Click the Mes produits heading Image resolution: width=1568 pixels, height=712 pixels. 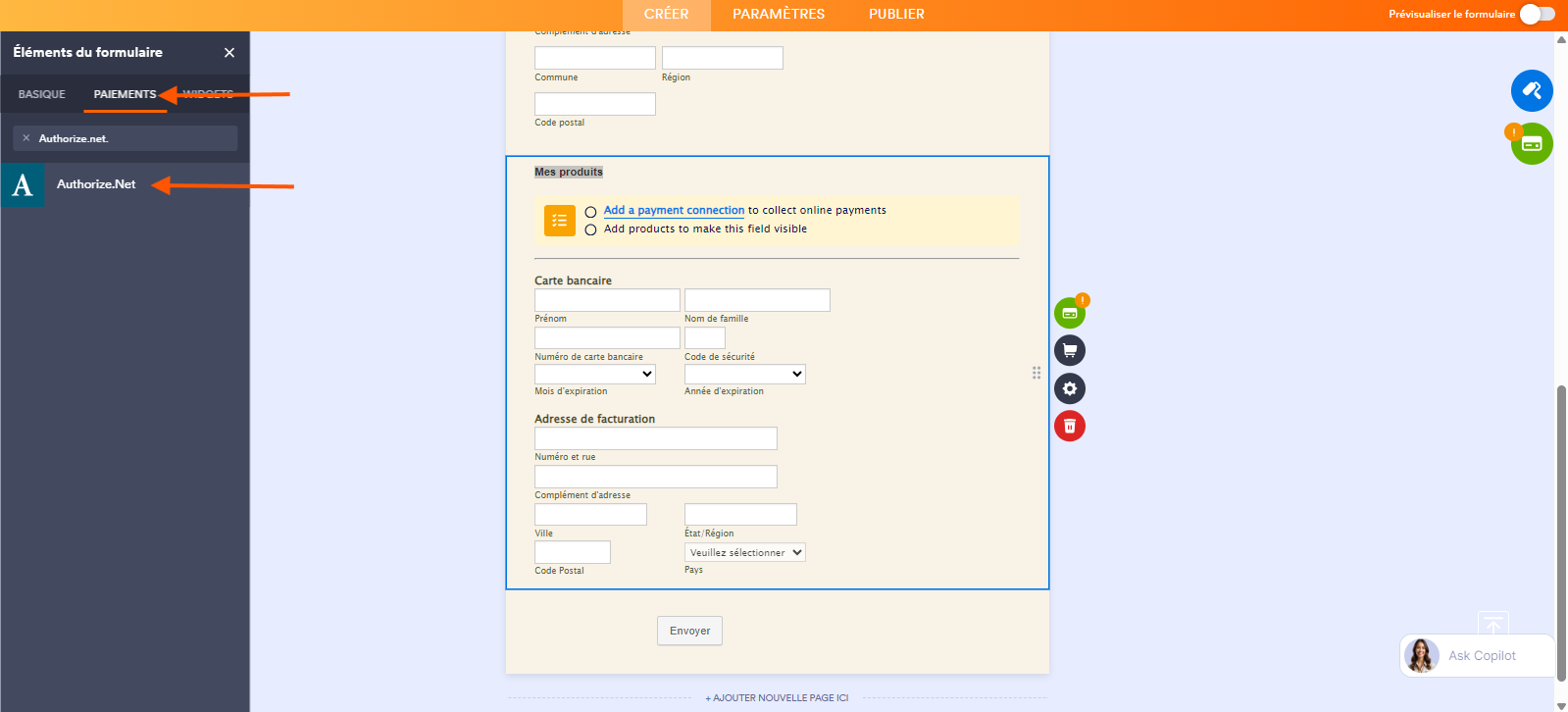click(569, 172)
